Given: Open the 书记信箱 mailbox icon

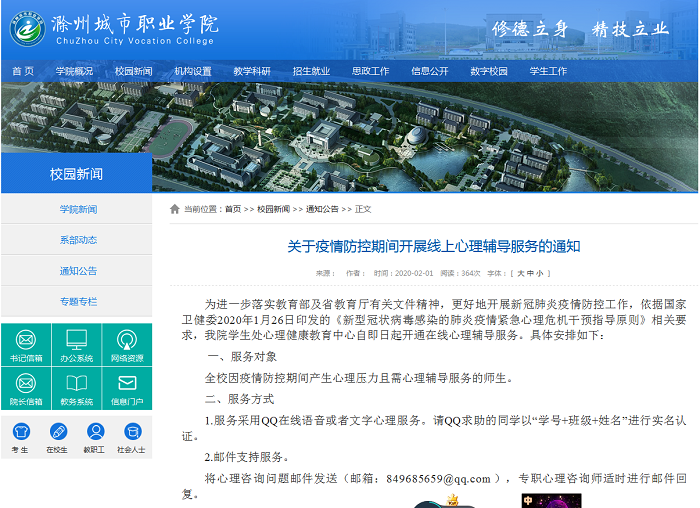Looking at the screenshot, I should coord(26,343).
